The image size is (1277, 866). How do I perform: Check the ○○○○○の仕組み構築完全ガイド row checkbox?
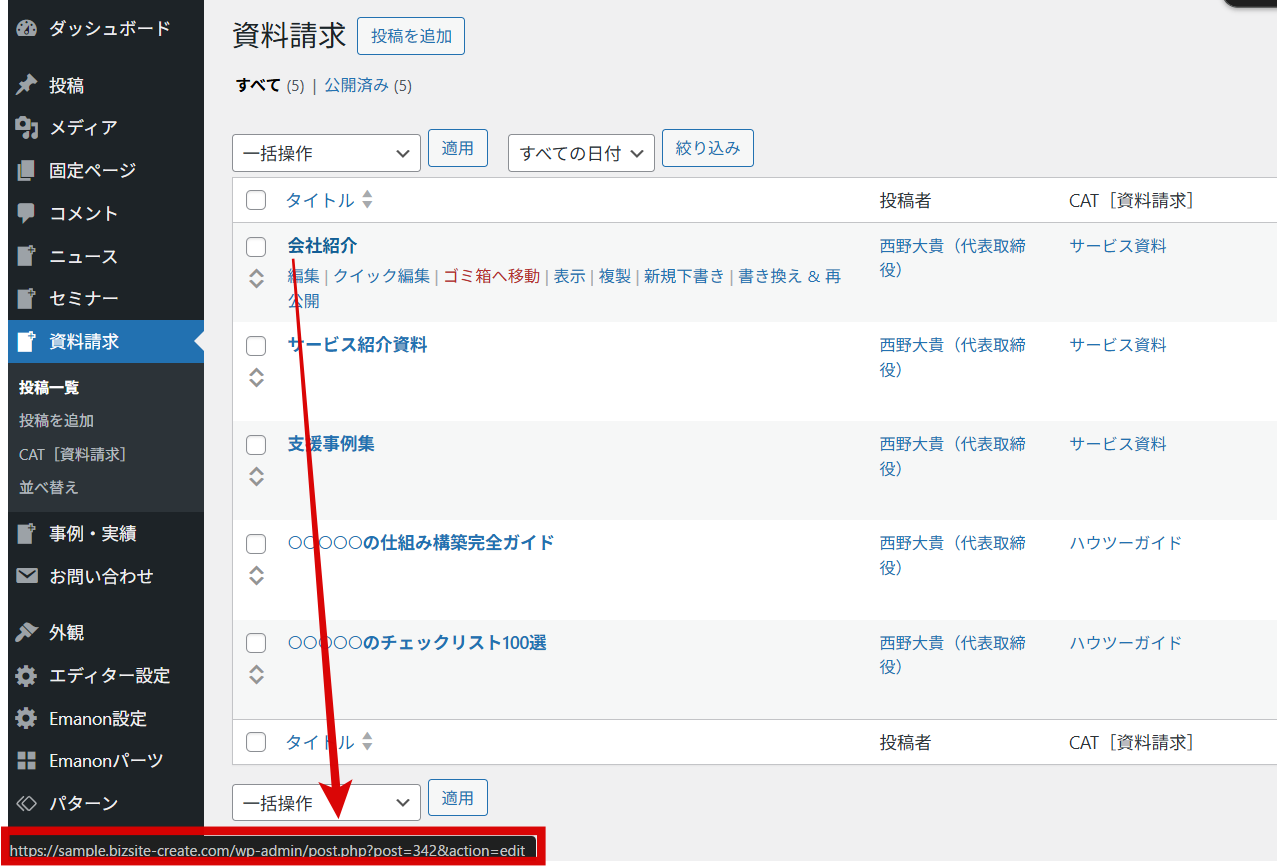click(256, 544)
